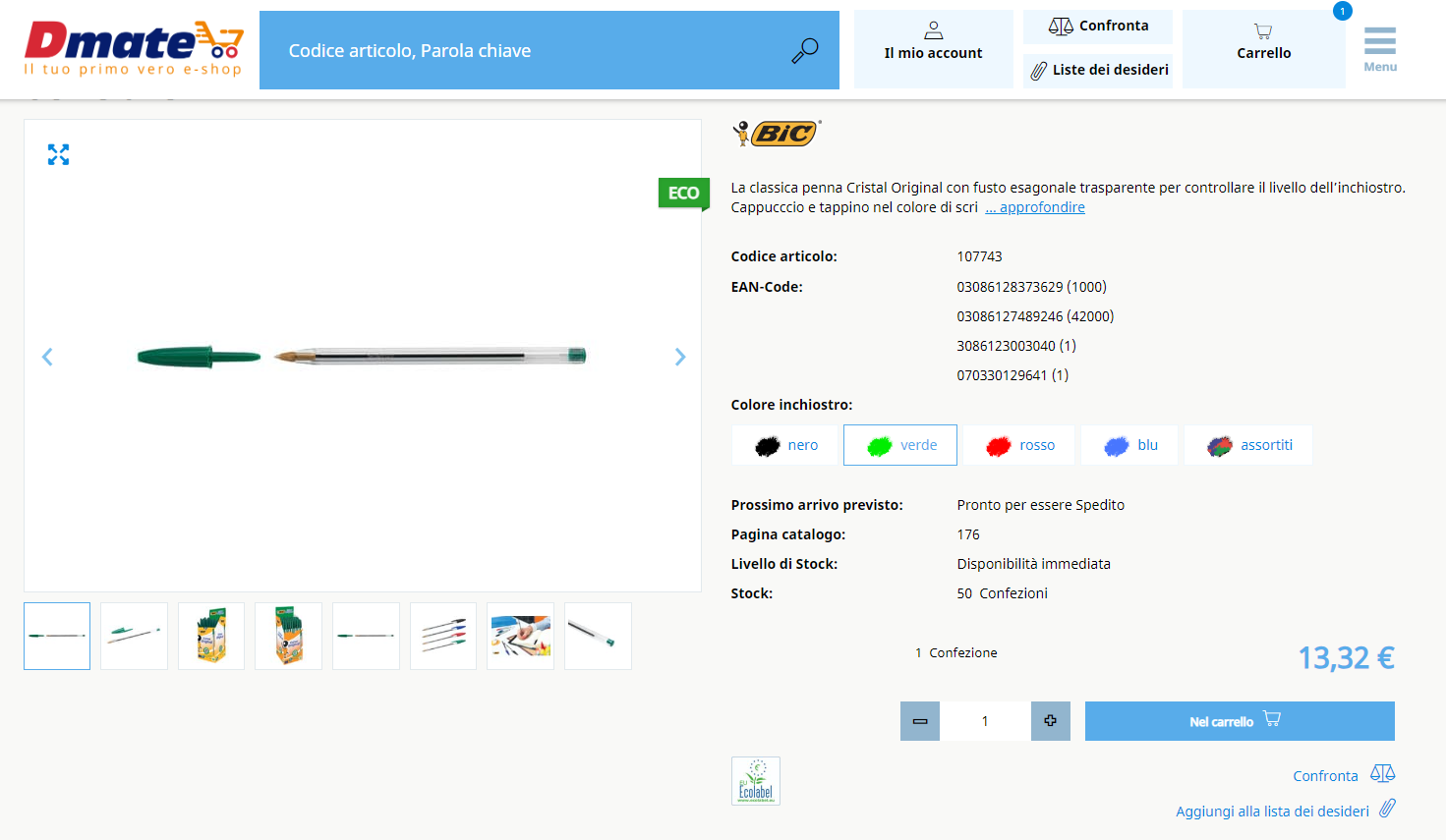Click the main pen product image
1446x840 pixels.
pos(362,356)
